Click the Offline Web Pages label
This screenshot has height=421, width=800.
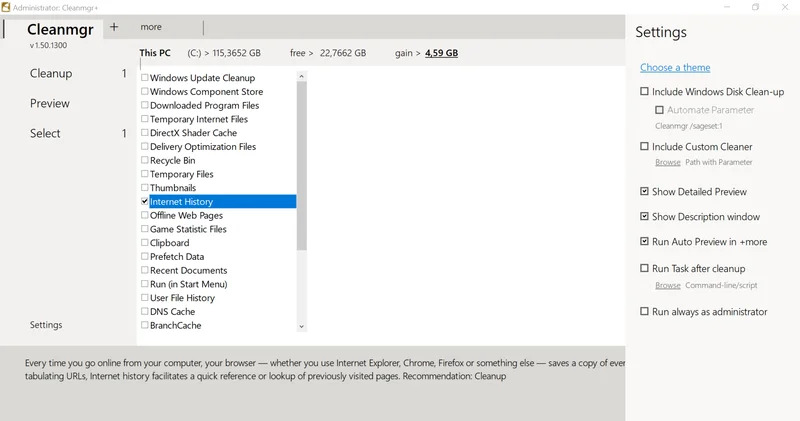pos(186,215)
